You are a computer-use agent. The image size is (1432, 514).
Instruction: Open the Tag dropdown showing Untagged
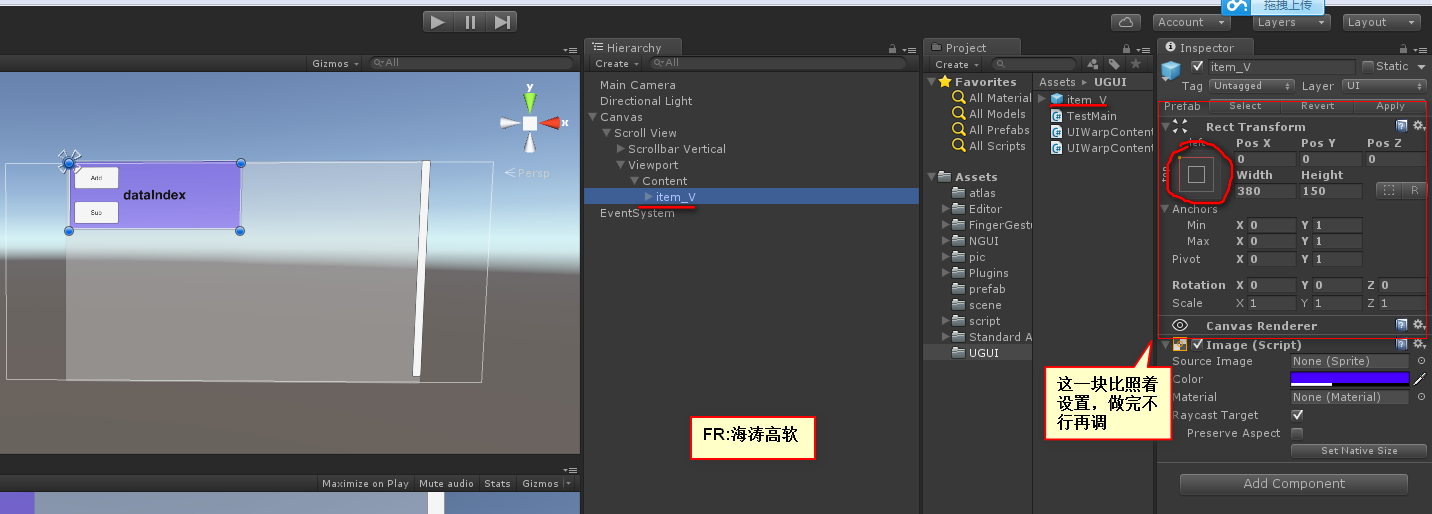1251,86
